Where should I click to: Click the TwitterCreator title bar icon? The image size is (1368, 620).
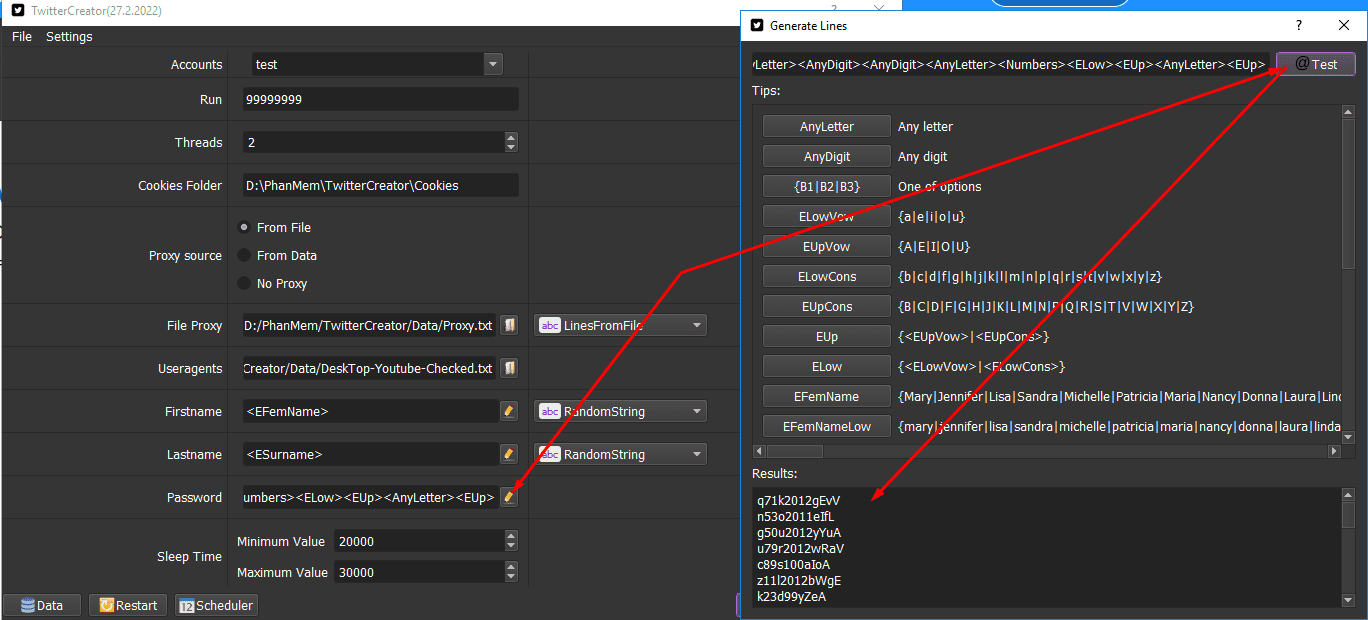(x=17, y=10)
